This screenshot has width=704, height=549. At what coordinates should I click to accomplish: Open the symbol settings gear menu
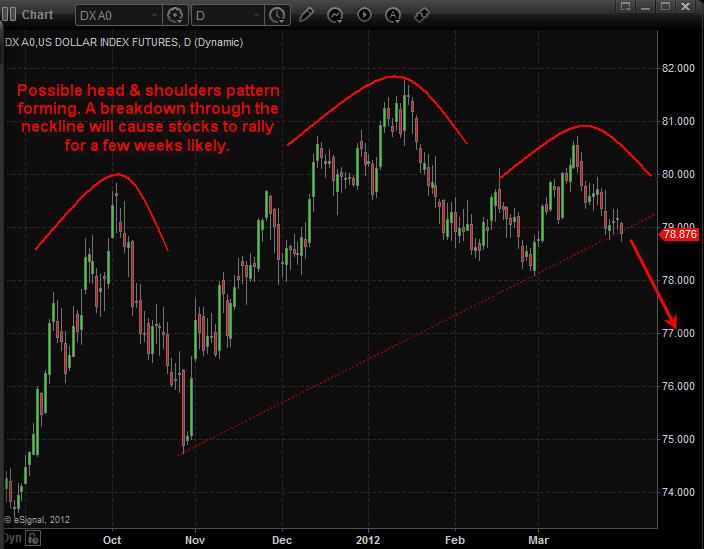coord(175,16)
